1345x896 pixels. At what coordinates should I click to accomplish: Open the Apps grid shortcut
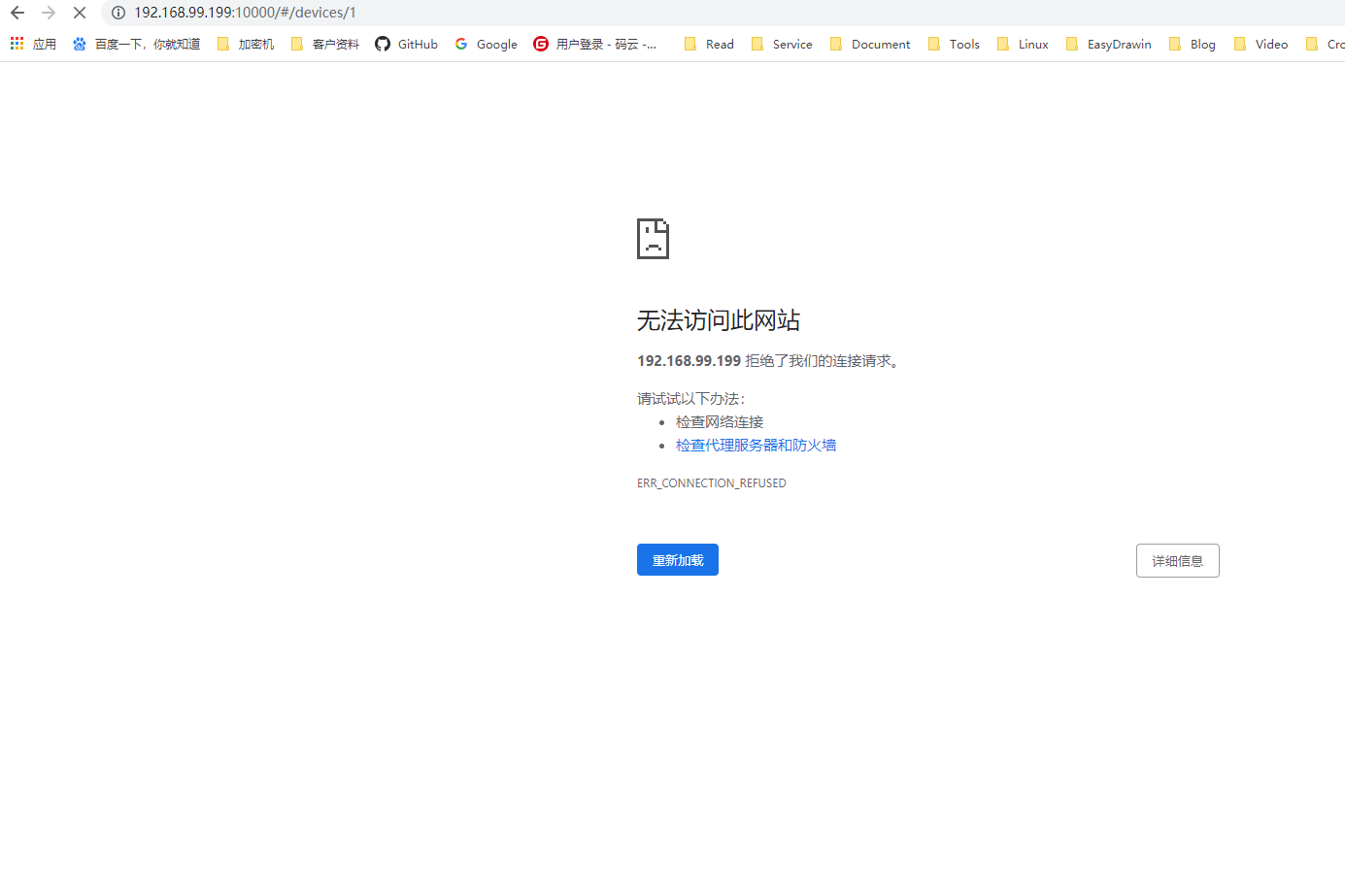click(x=33, y=44)
